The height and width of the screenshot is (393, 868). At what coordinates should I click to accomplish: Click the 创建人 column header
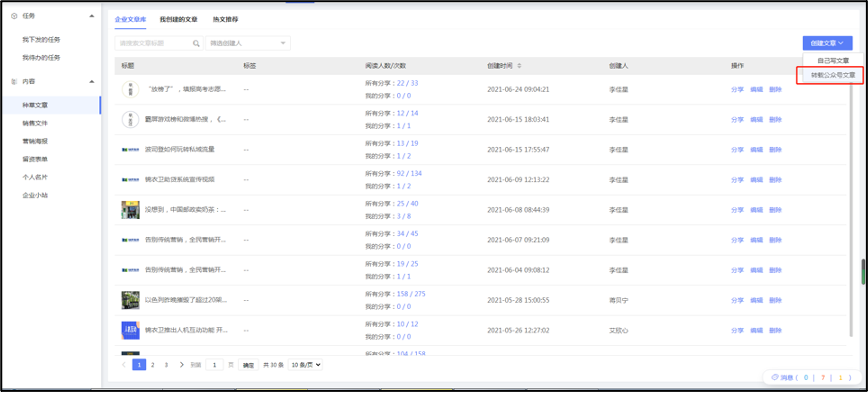point(618,66)
